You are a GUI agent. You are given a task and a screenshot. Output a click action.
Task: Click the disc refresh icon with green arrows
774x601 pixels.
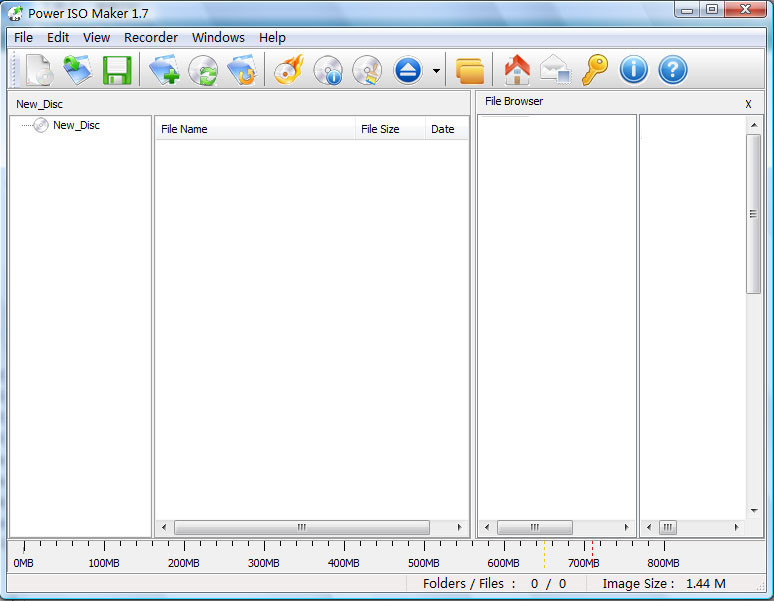coord(203,70)
